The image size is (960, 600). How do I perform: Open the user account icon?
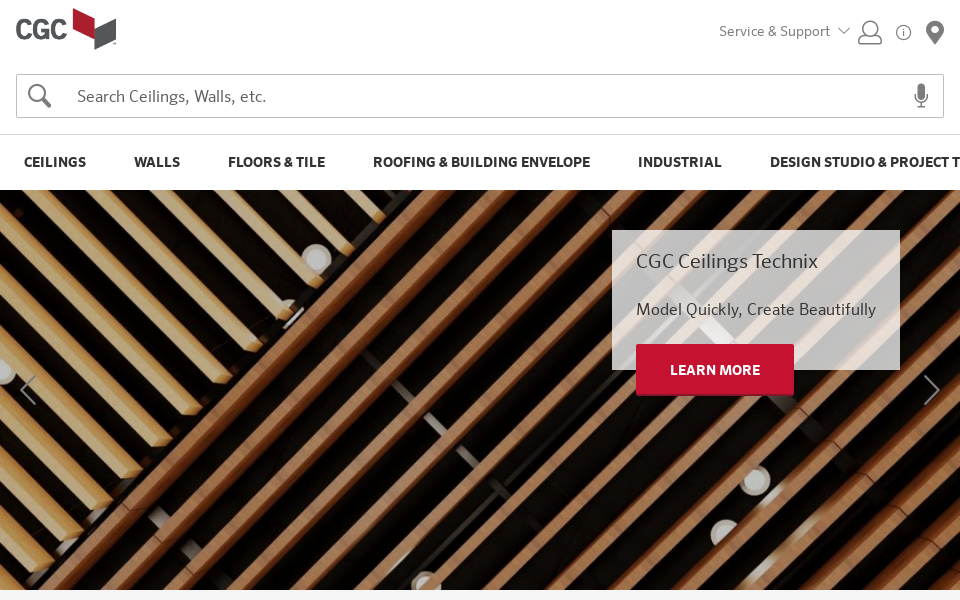(x=869, y=32)
